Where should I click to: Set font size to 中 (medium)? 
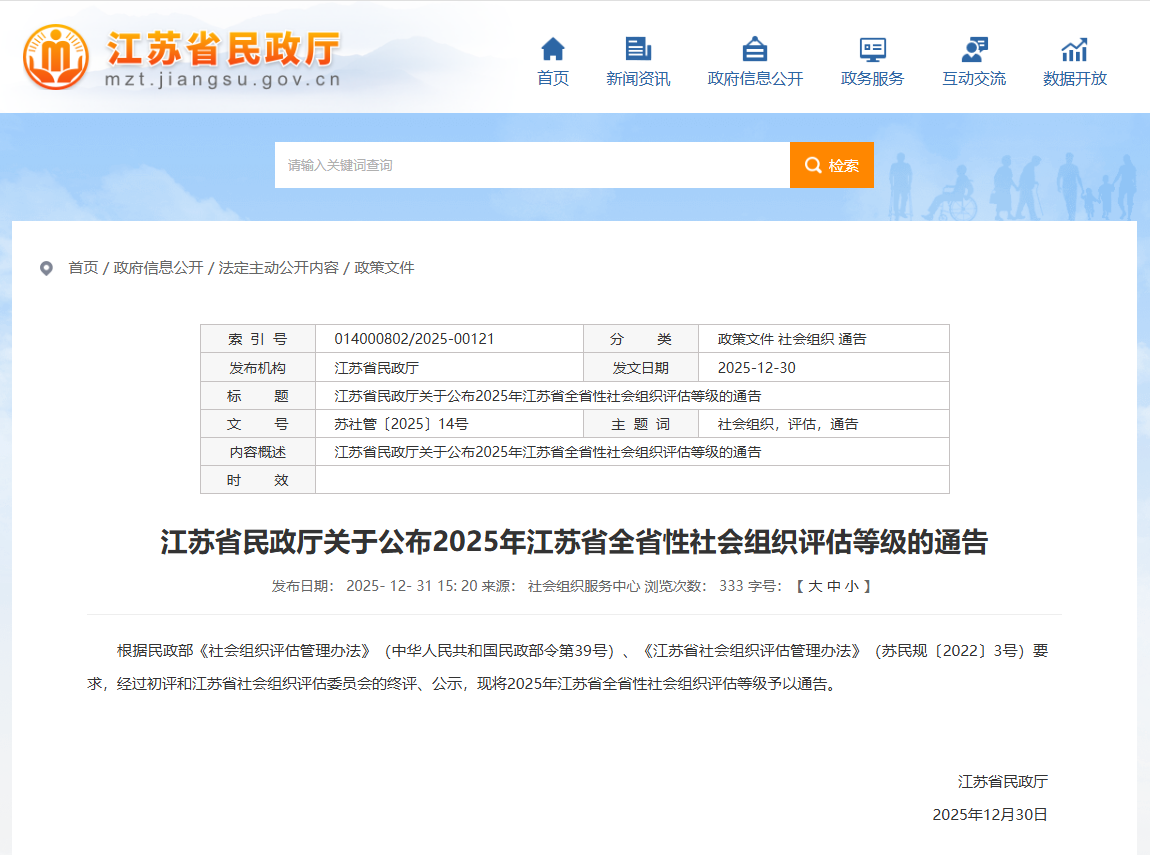click(x=833, y=586)
